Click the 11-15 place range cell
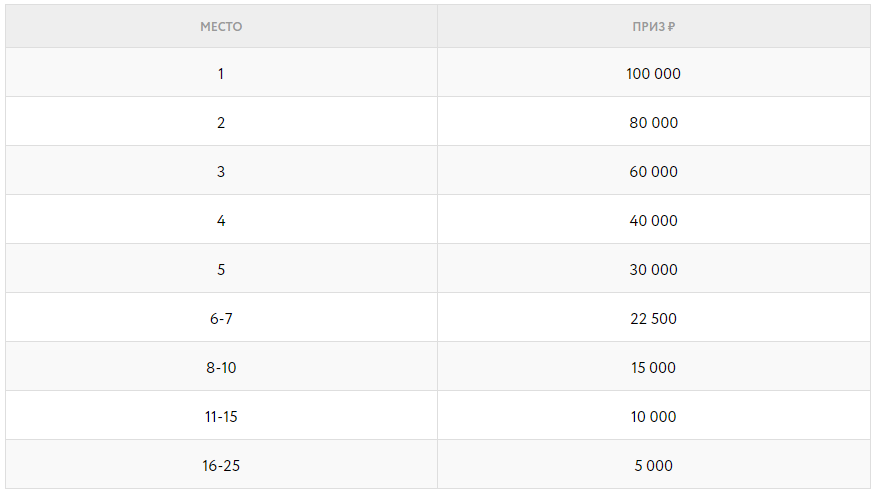 click(x=221, y=417)
